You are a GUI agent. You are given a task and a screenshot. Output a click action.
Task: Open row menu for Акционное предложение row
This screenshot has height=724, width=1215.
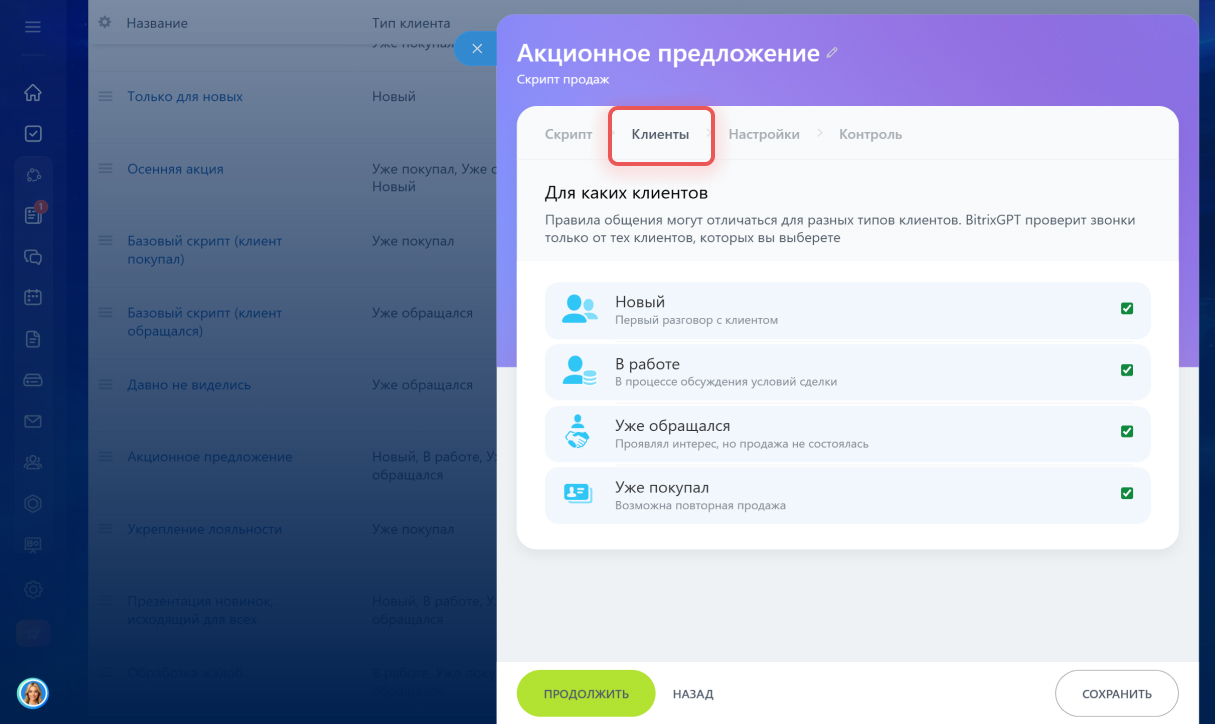pyautogui.click(x=104, y=457)
